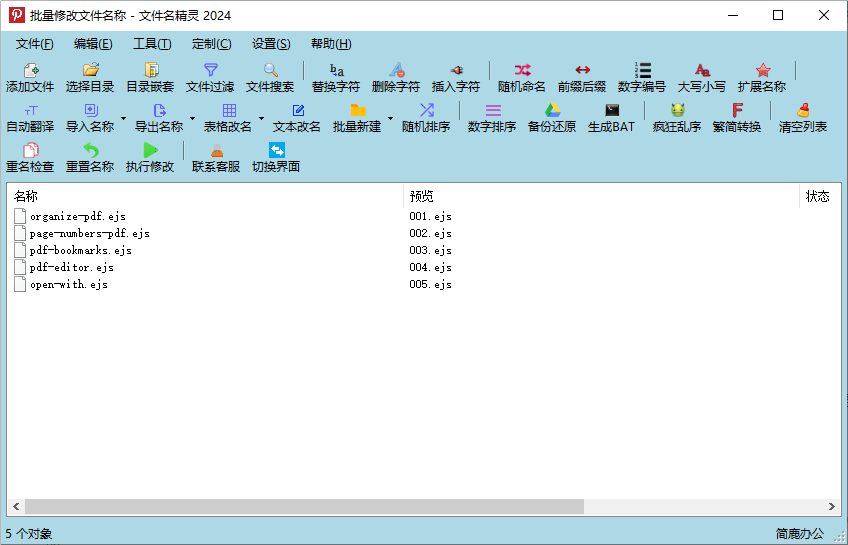The height and width of the screenshot is (545, 848).
Task: Choose the 数字编号 numbering tool
Action: click(x=642, y=77)
